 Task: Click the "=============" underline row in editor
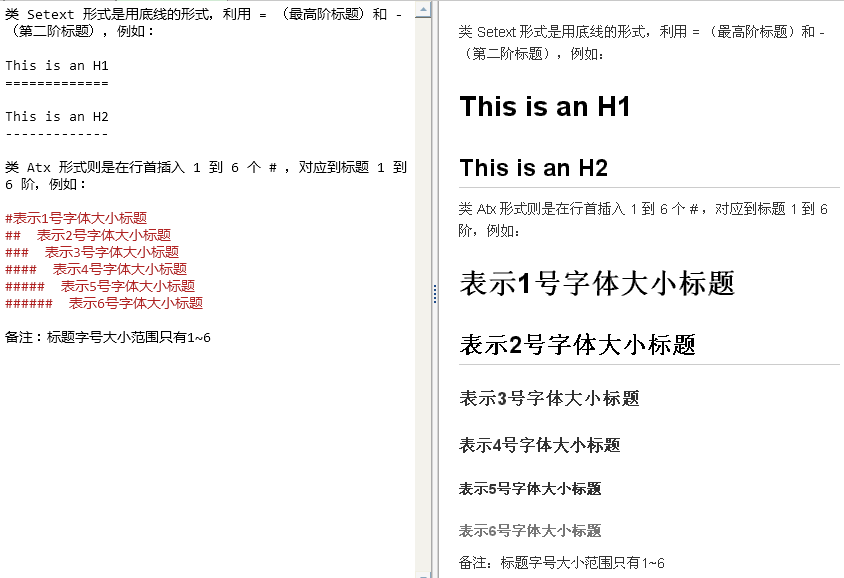[57, 82]
